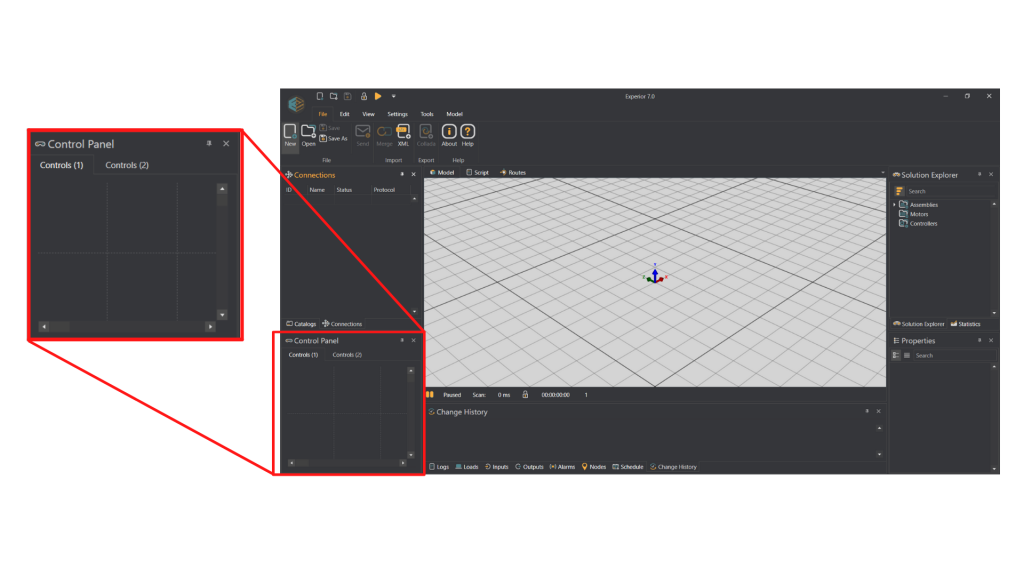Open the Inputs tab at the bottom
This screenshot has width=1024, height=576.
click(496, 467)
